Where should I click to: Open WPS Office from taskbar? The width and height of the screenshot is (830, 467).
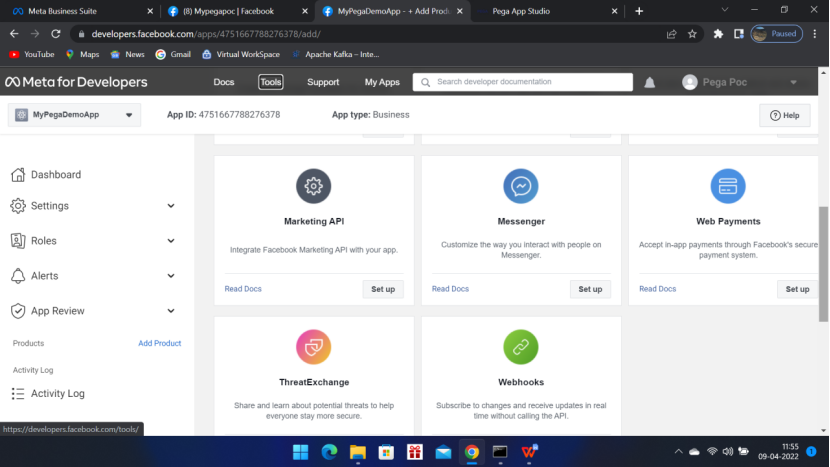coord(529,452)
